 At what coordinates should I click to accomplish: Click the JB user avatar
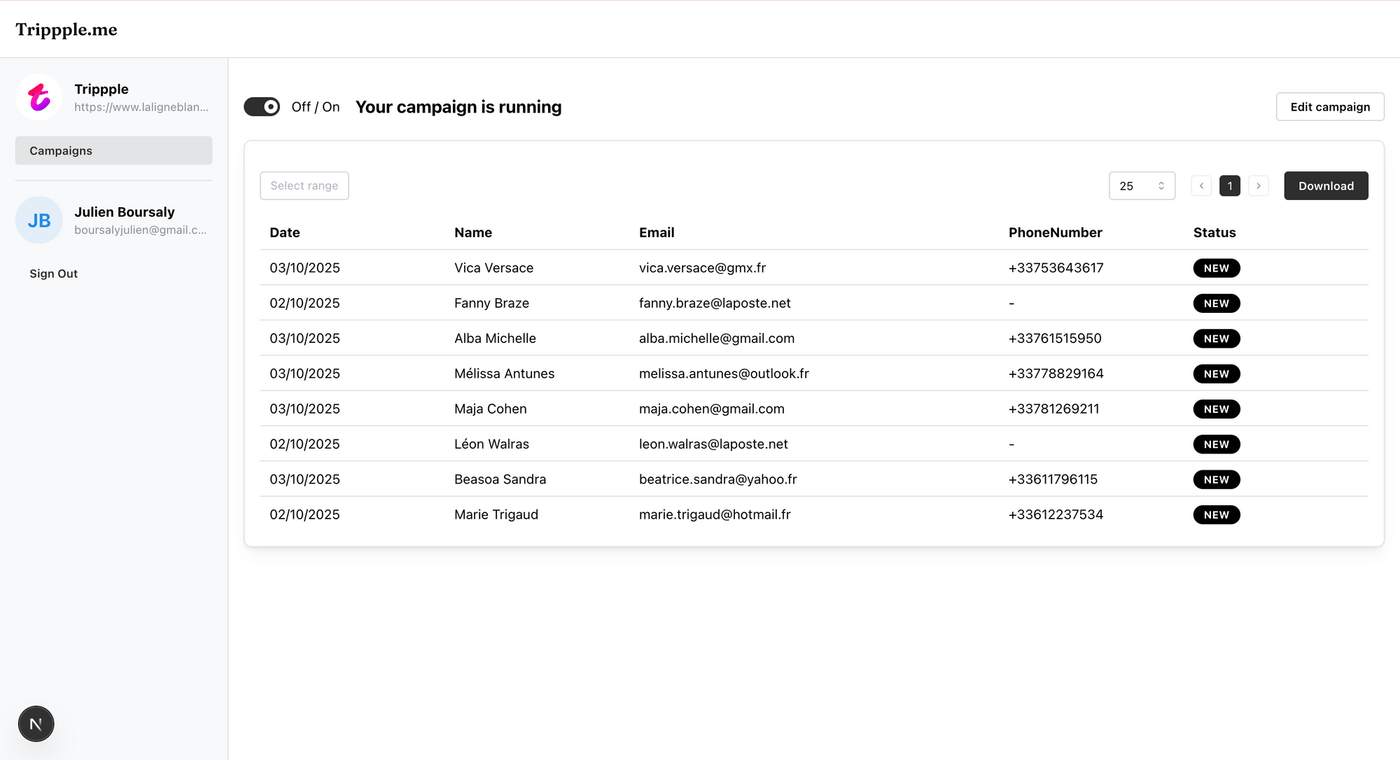39,220
